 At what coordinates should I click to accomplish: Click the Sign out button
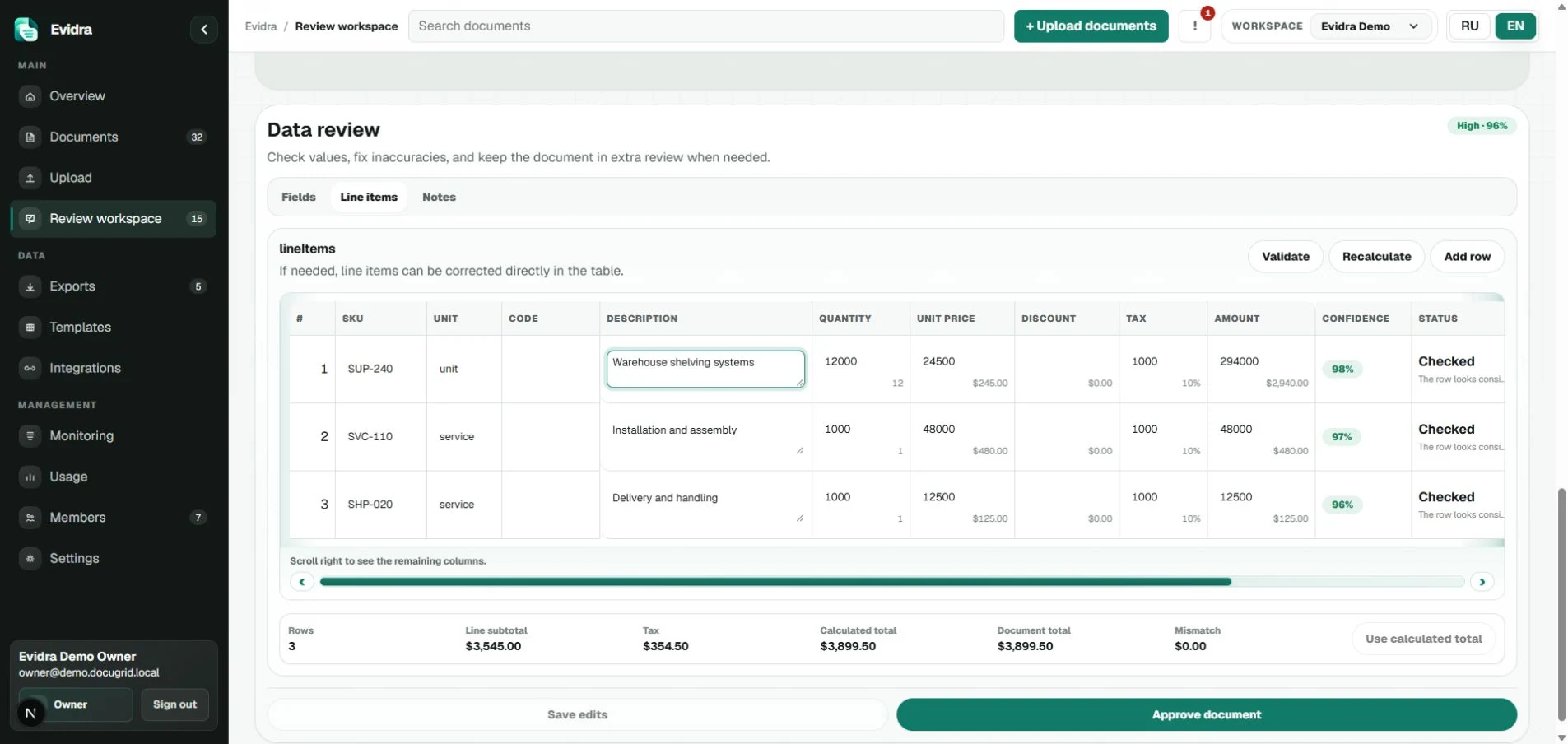tap(174, 704)
